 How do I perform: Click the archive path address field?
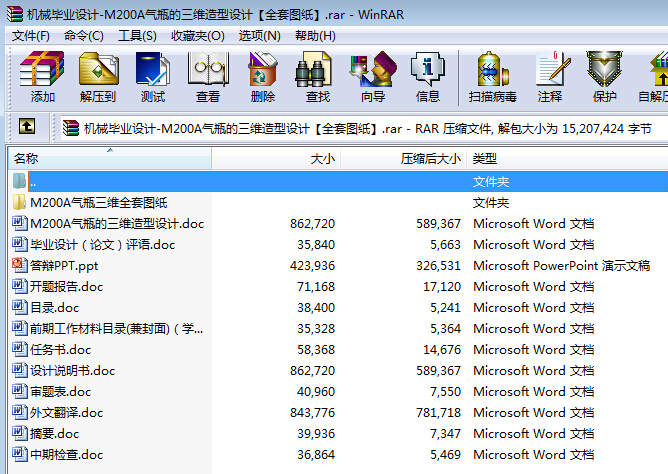[x=364, y=128]
